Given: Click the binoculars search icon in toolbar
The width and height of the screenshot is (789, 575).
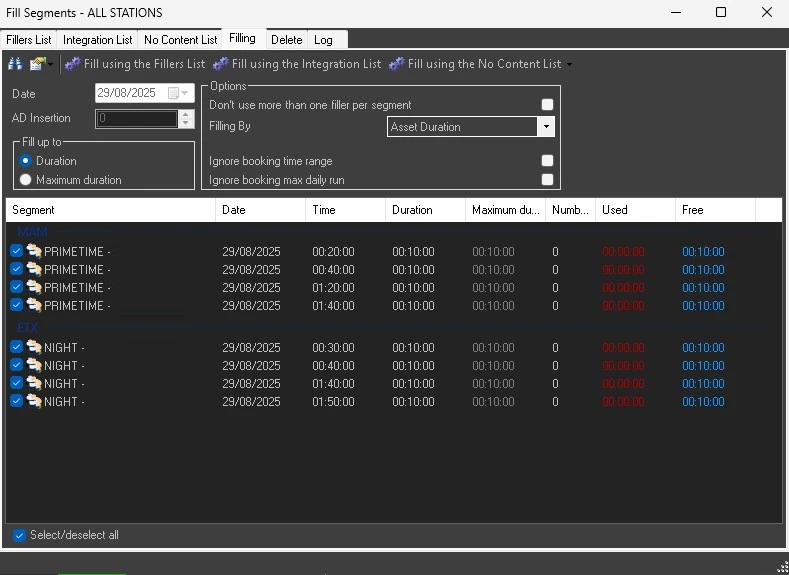Looking at the screenshot, I should click(x=15, y=64).
